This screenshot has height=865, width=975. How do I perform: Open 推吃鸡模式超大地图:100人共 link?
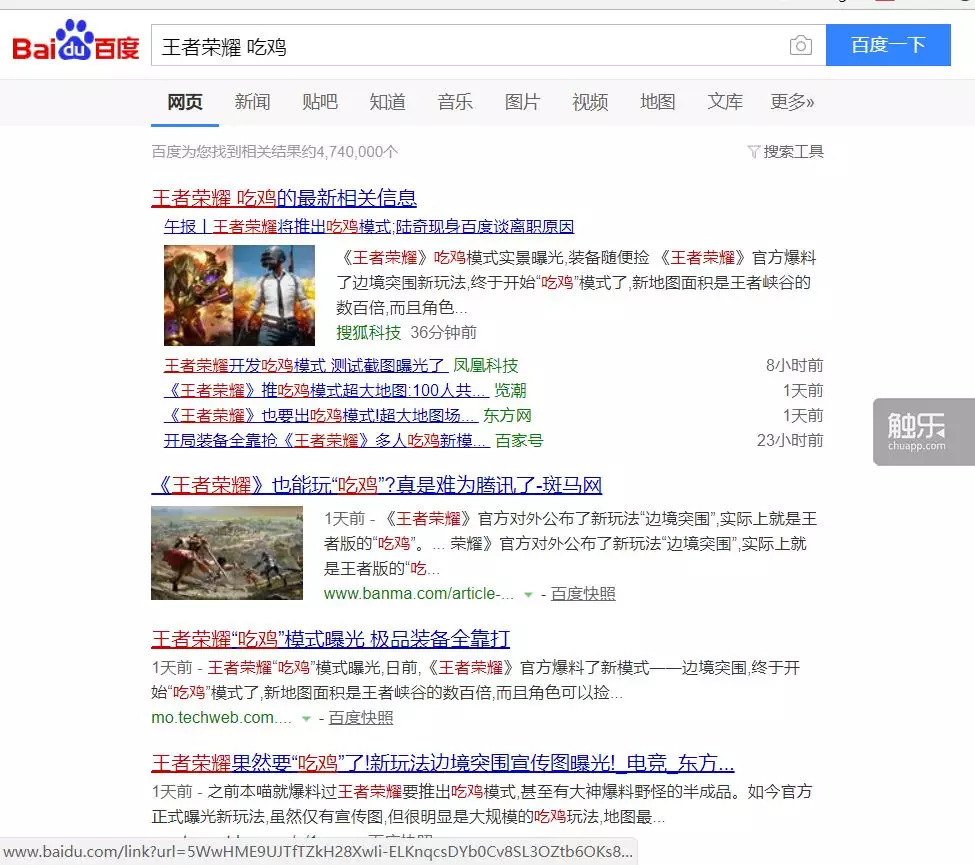326,391
